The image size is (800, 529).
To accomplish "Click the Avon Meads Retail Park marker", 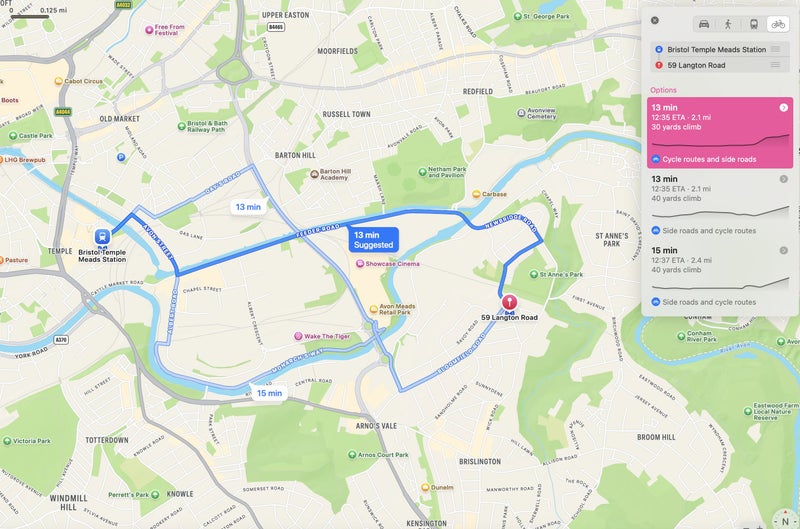I will pos(373,309).
